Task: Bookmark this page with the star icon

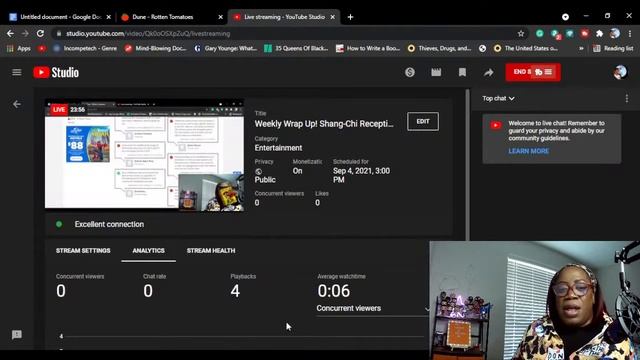Action: [521, 33]
